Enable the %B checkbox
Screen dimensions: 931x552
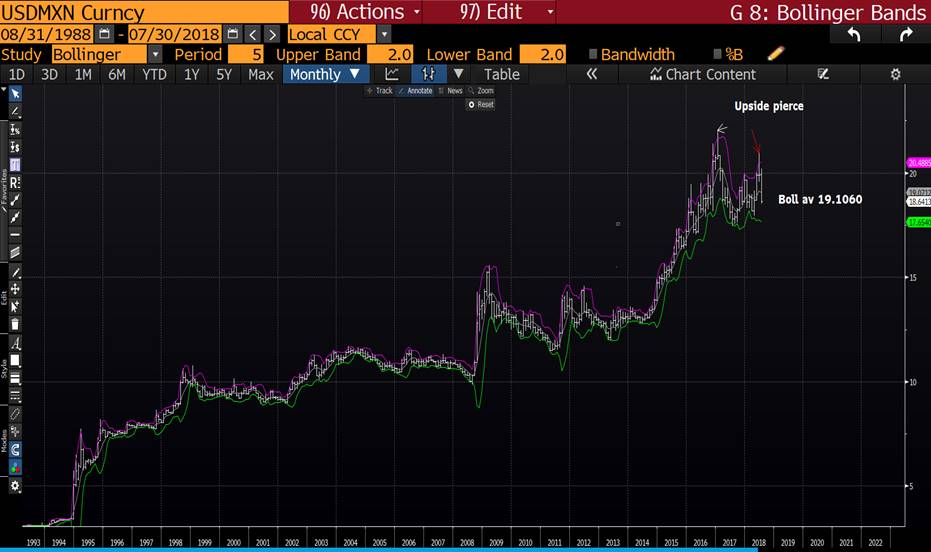tap(718, 55)
